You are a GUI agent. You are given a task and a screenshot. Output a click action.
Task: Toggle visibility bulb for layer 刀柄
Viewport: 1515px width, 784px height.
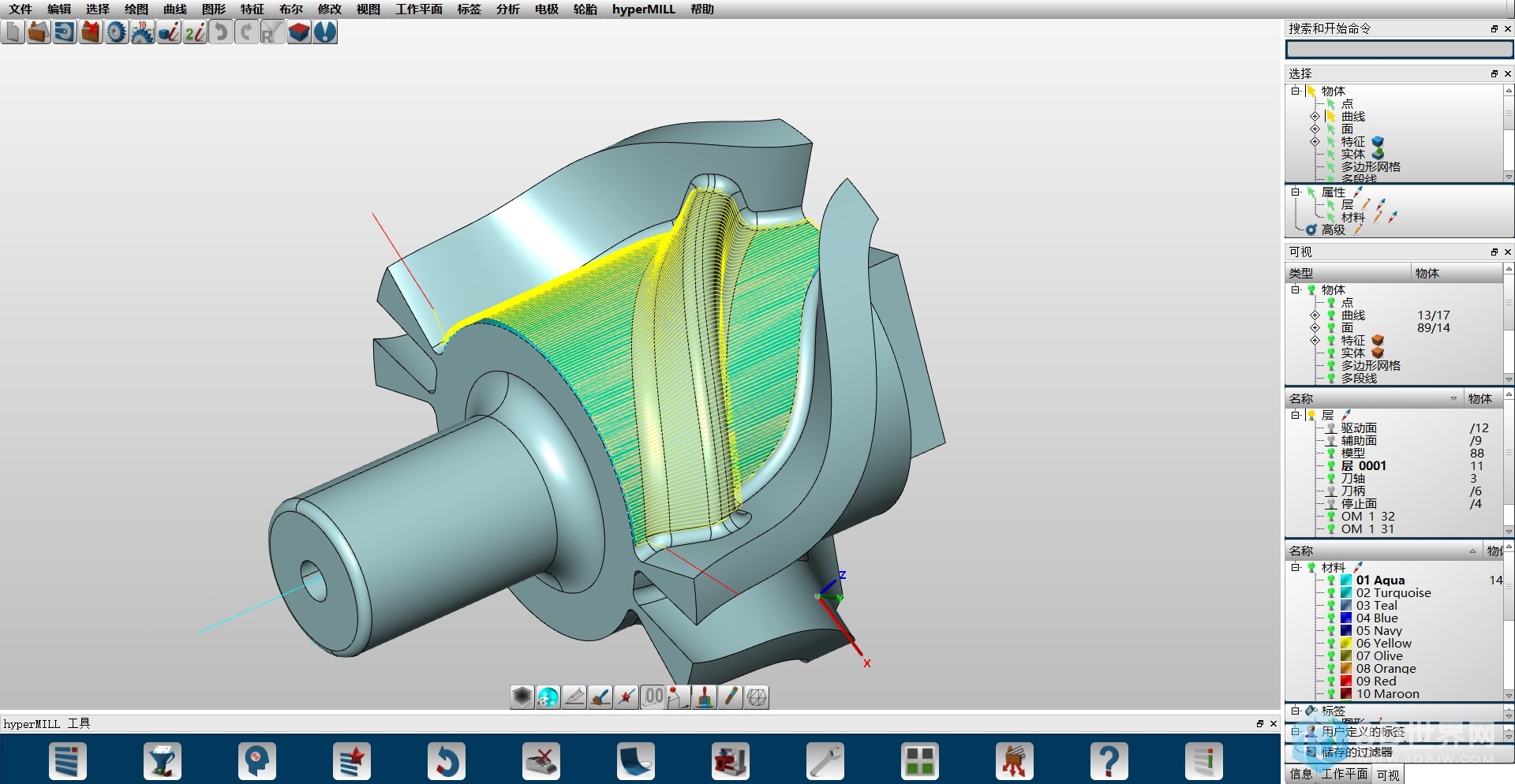[1331, 491]
